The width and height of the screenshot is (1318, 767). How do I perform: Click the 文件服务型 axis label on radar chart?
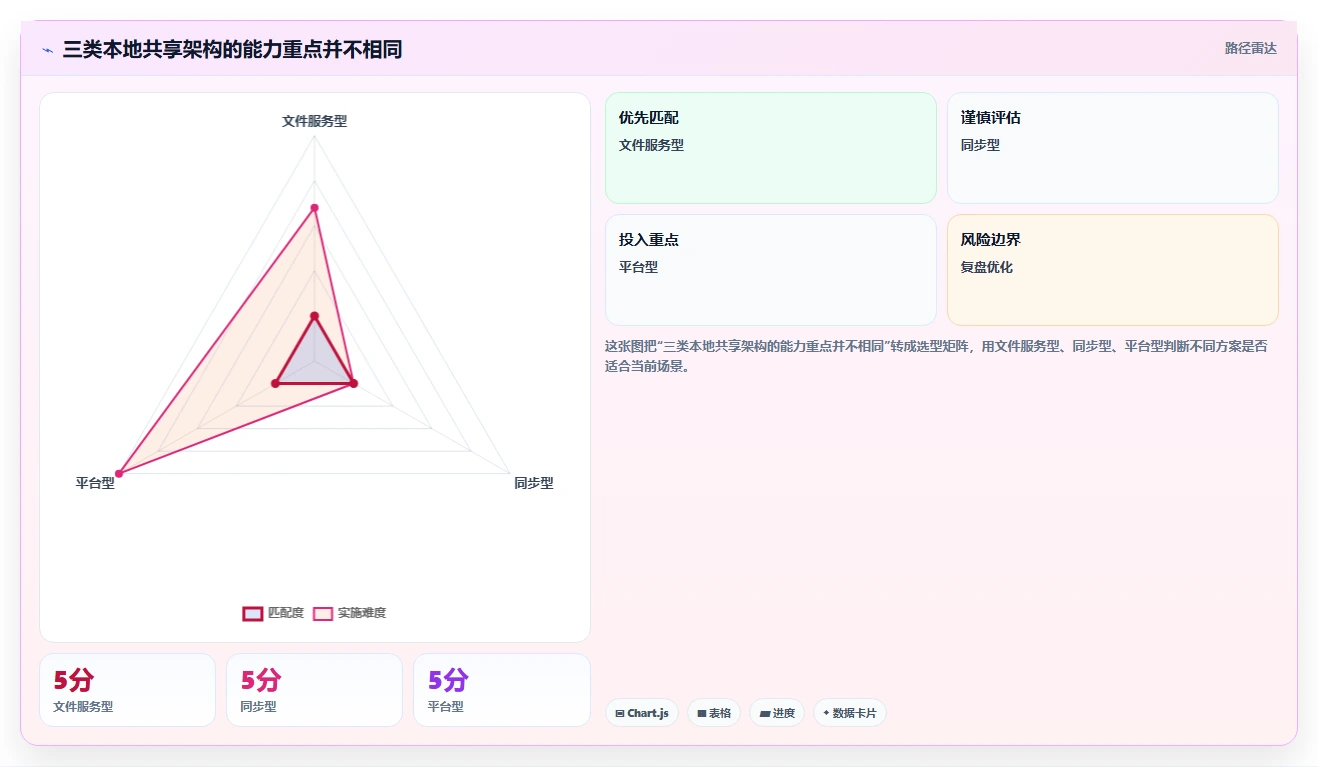[x=314, y=121]
